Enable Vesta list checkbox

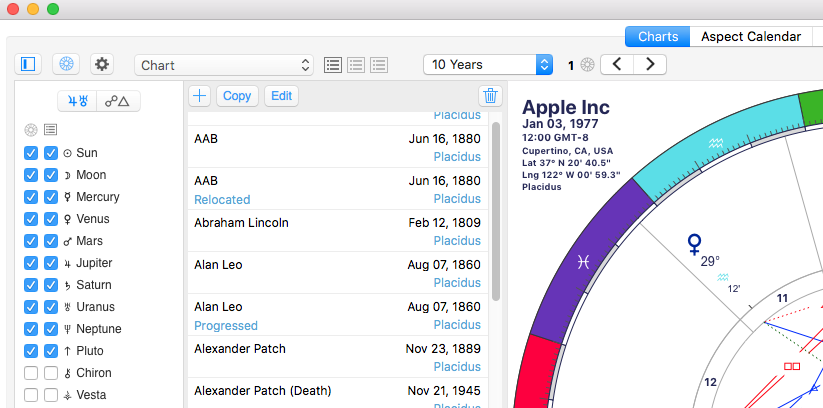tap(50, 395)
